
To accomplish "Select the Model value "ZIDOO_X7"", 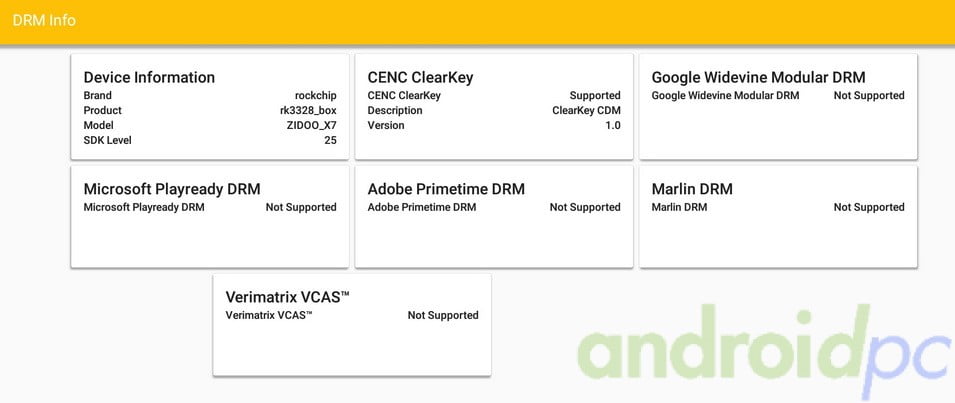I will click(x=311, y=126).
